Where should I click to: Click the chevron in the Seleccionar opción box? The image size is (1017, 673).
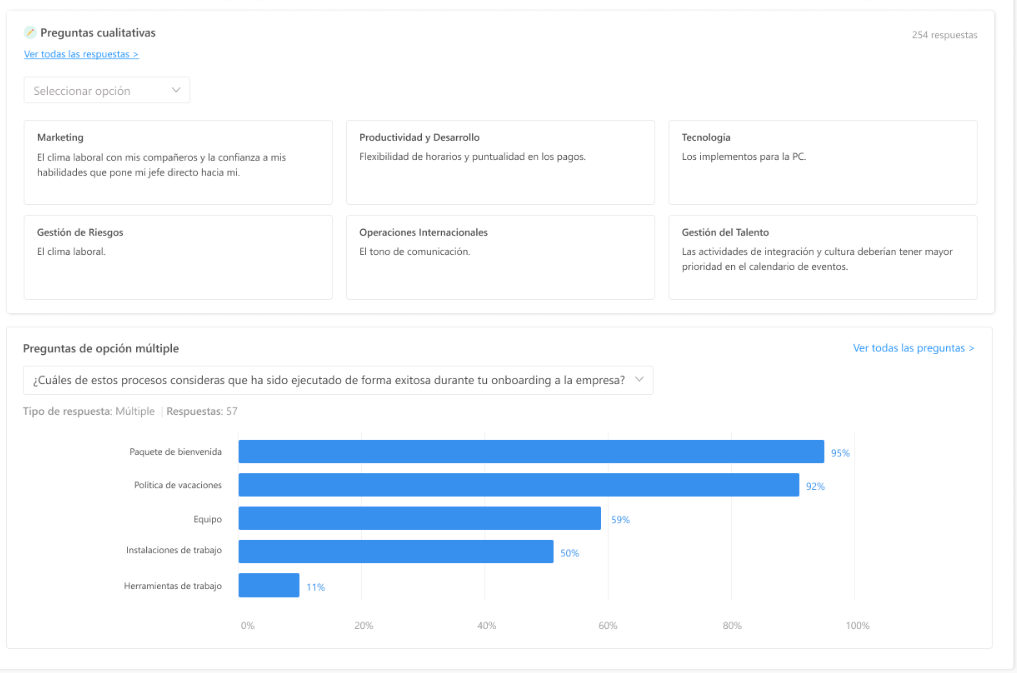[x=176, y=90]
